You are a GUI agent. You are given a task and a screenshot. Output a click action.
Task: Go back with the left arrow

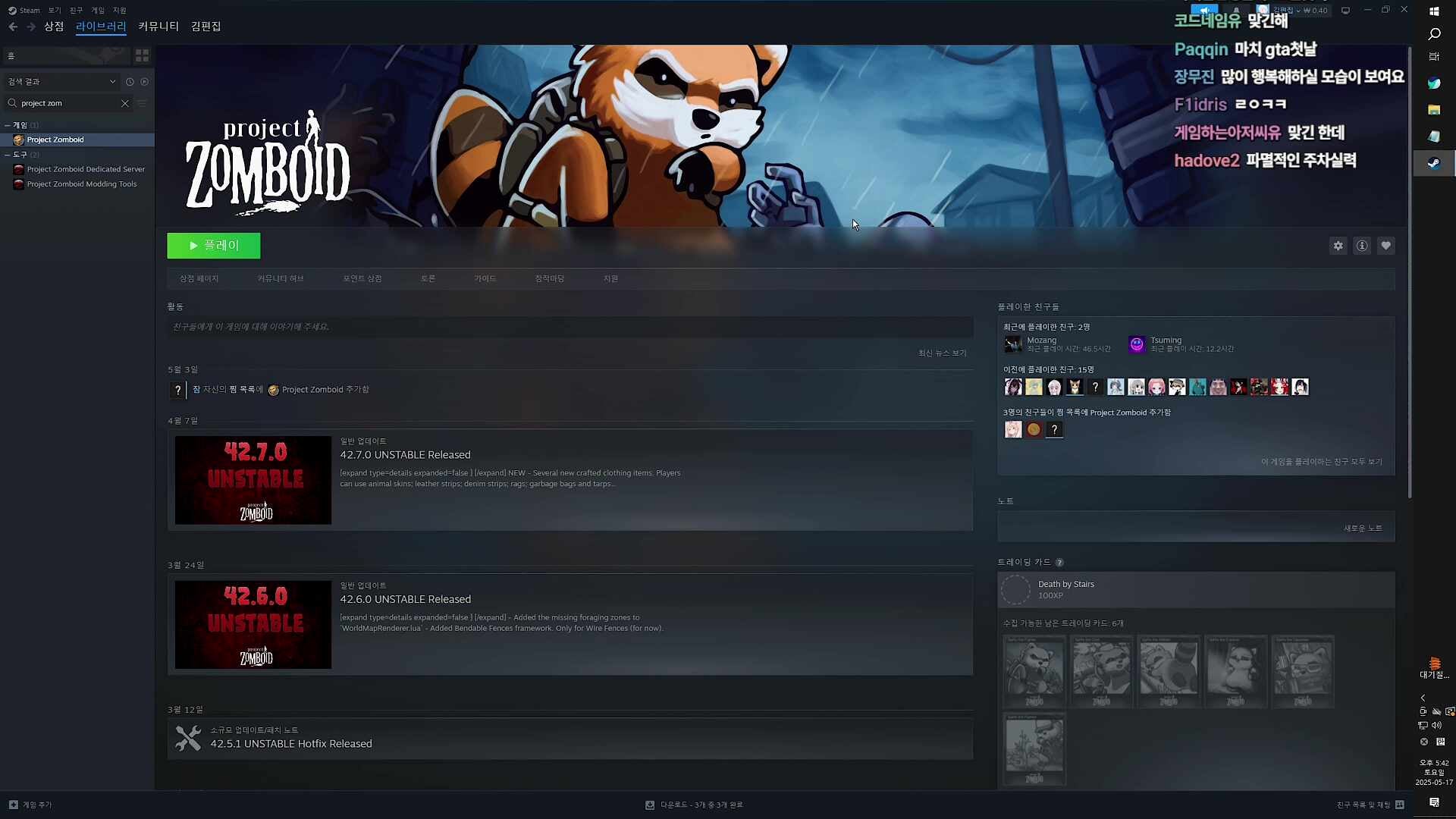pyautogui.click(x=13, y=27)
